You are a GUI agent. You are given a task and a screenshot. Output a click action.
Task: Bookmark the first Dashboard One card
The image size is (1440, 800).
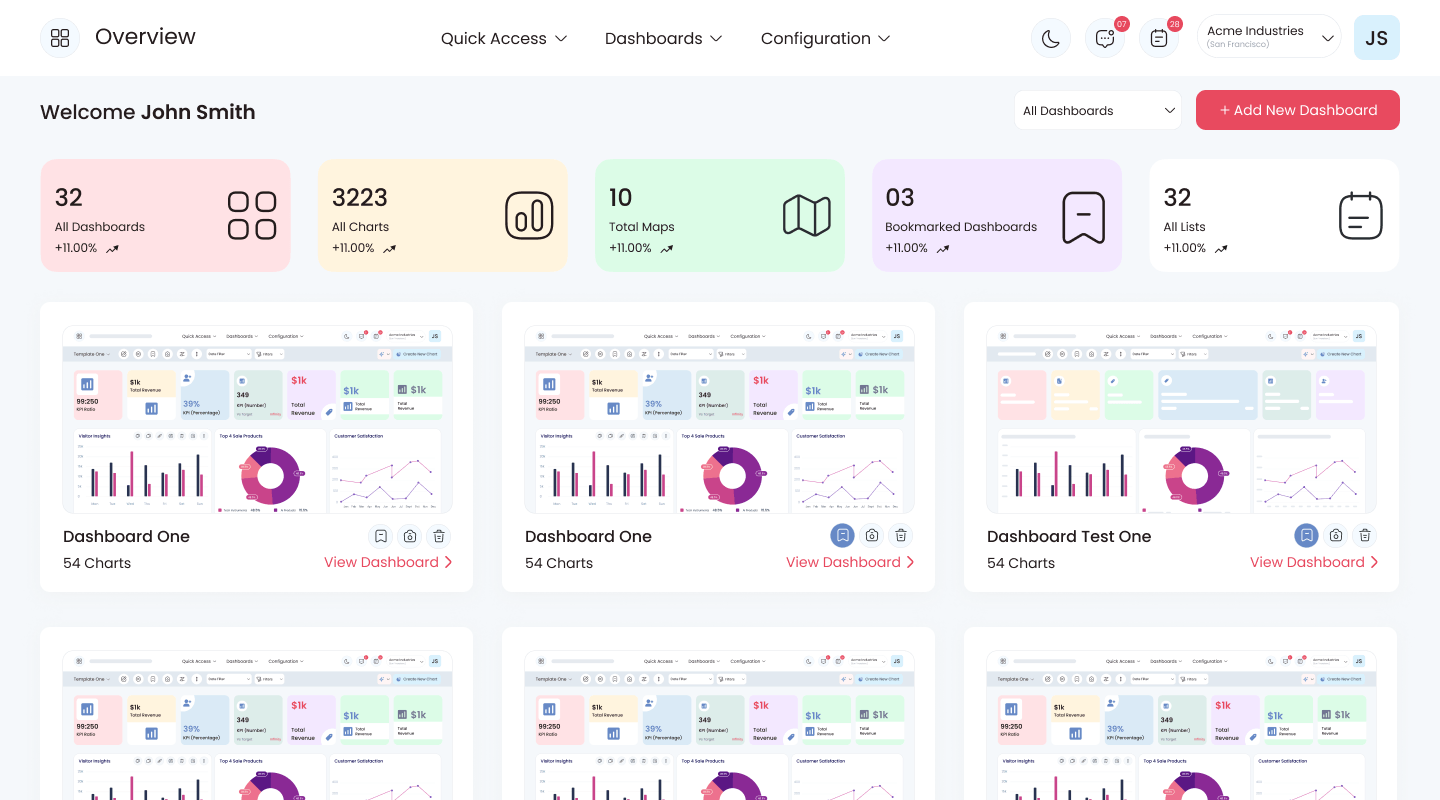(x=381, y=536)
